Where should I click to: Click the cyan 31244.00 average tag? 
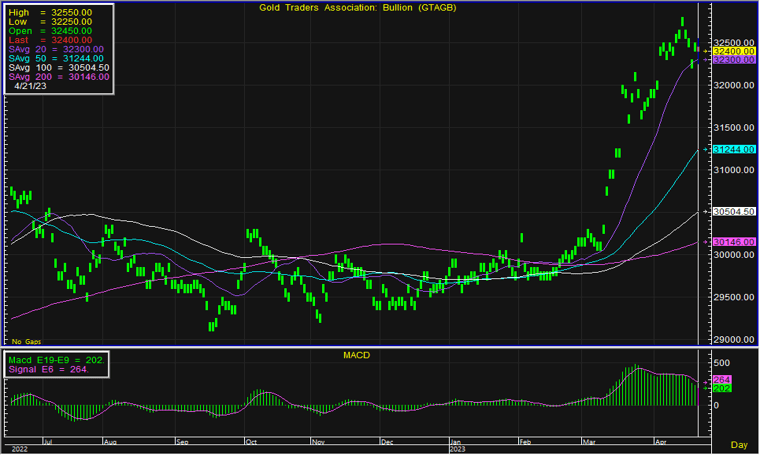tap(734, 149)
